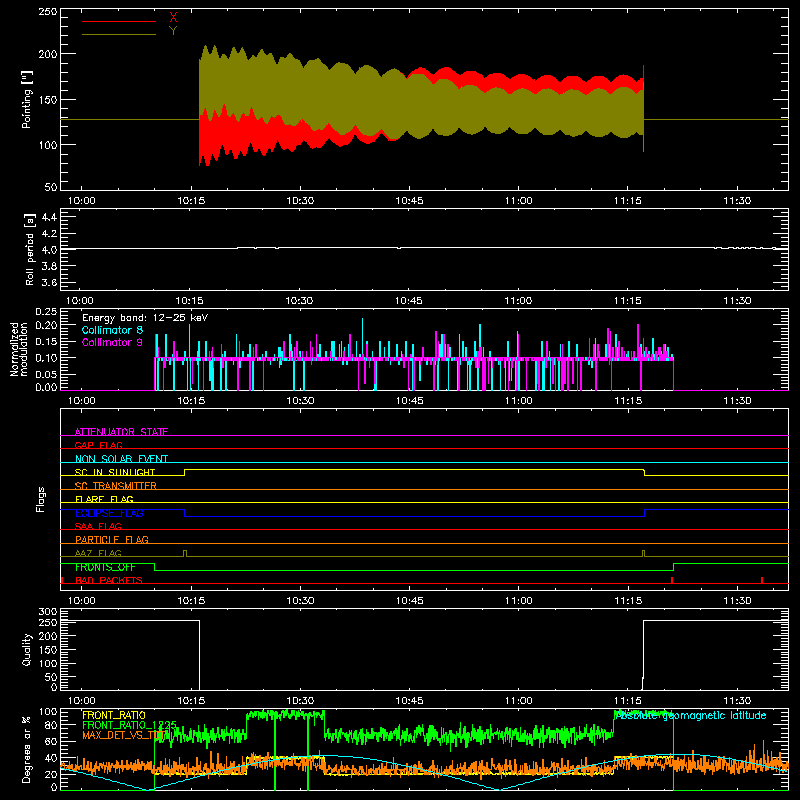The image size is (800, 800).
Task: Select the "Quality" vertical axis title
Action: [x=27, y=649]
